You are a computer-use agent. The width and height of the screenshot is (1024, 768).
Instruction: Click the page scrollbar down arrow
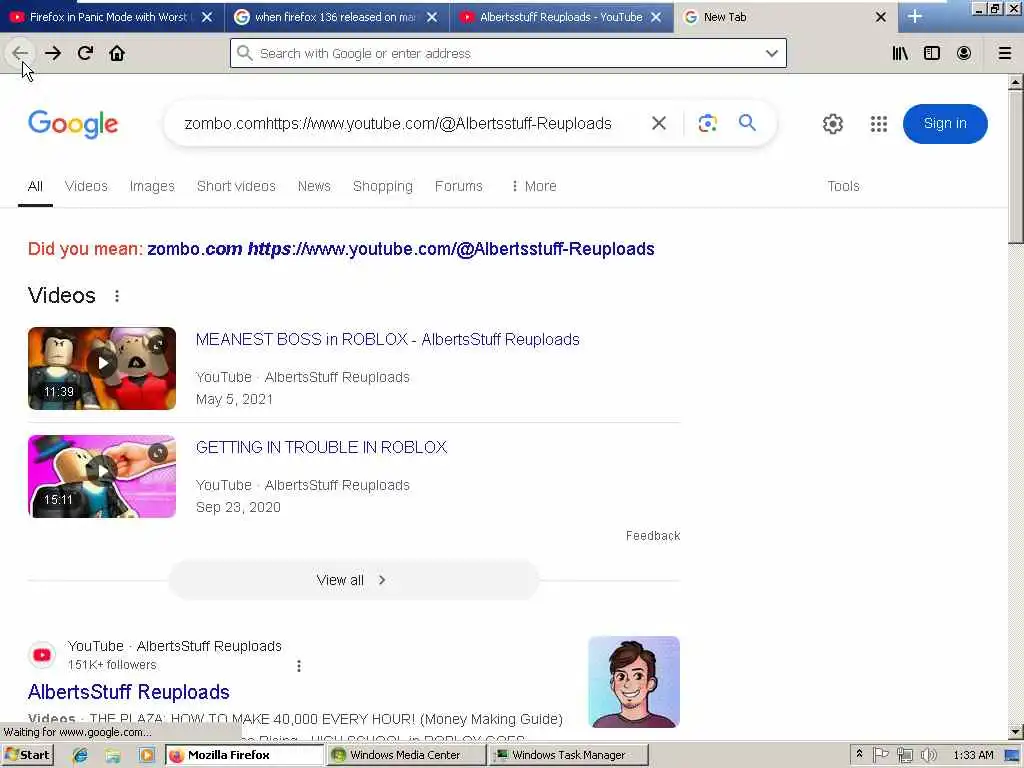(x=1016, y=732)
